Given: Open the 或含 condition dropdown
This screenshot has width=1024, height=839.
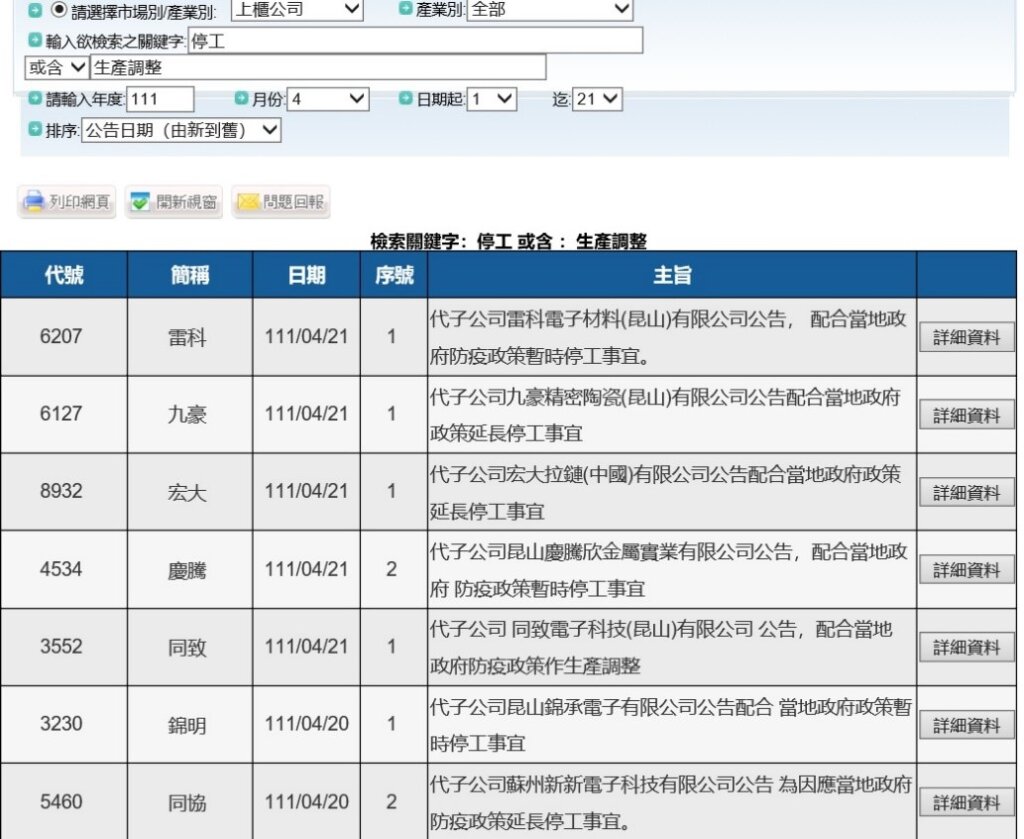Looking at the screenshot, I should (x=56, y=67).
